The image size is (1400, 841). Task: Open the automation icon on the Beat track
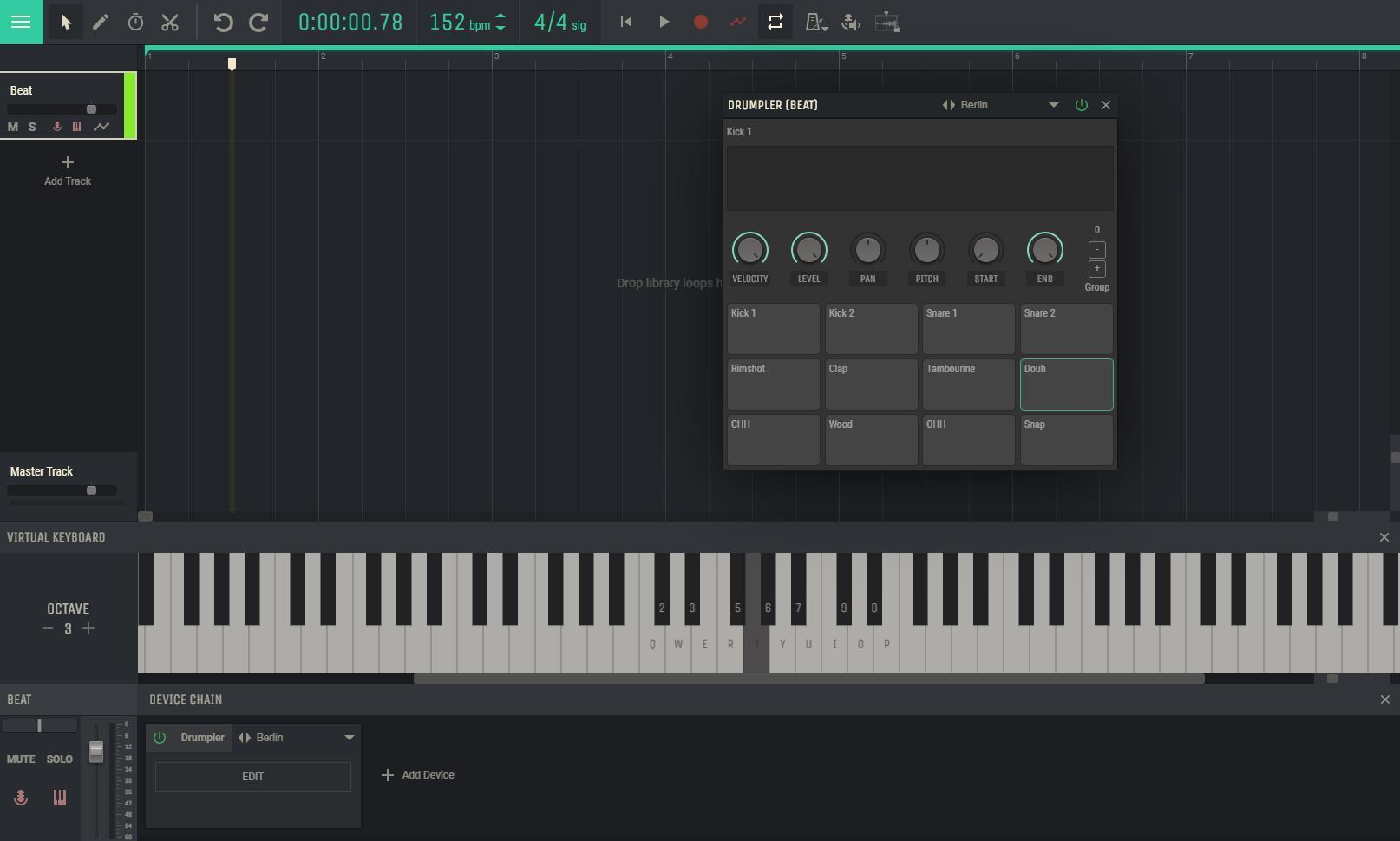[101, 127]
